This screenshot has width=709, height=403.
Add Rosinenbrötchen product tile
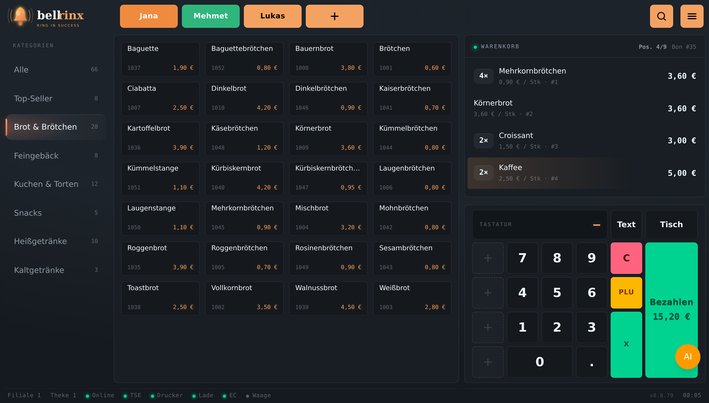(x=329, y=258)
